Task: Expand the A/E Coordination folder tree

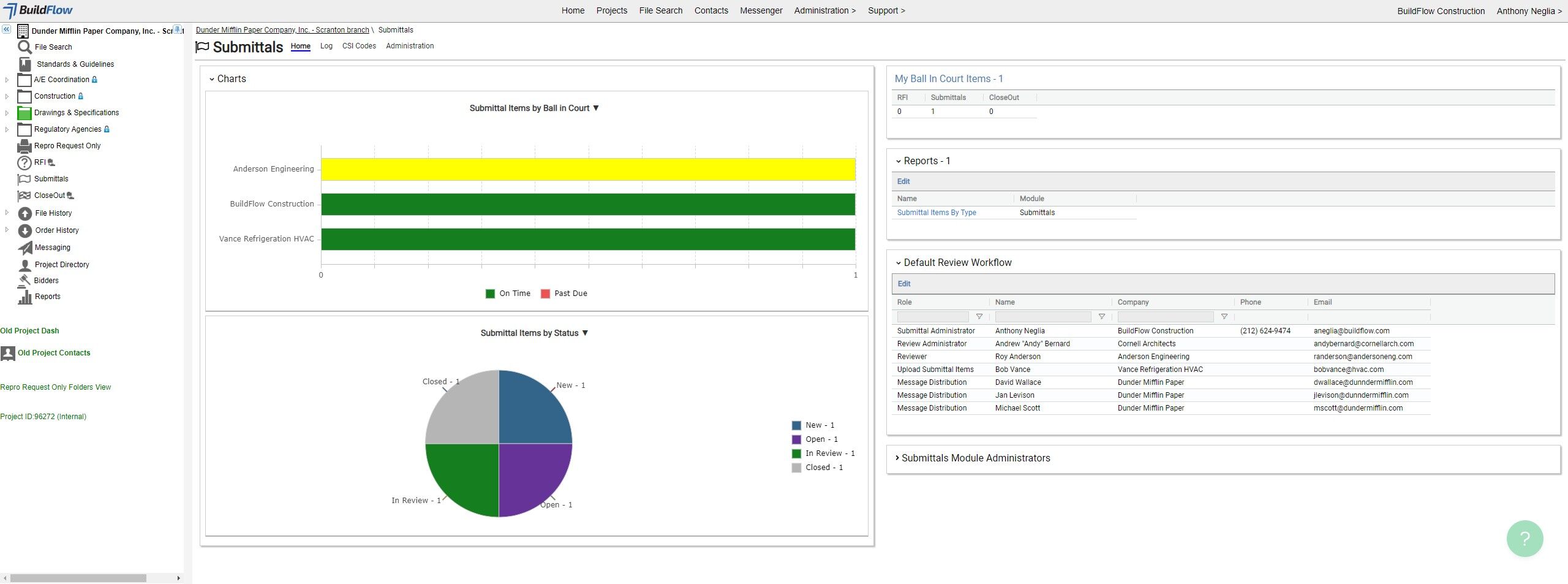Action: (x=7, y=80)
